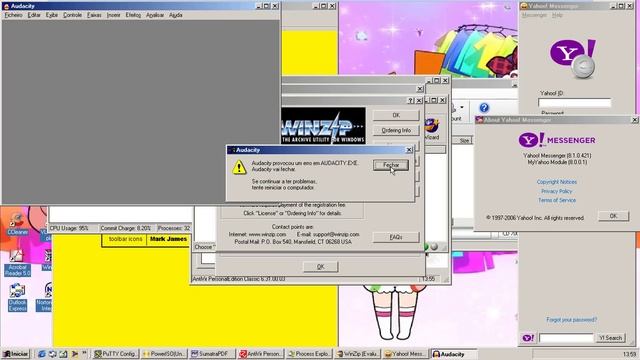Image resolution: width=640 pixels, height=360 pixels.
Task: Click Ordering Info in WinZip dialog
Action: tap(396, 131)
